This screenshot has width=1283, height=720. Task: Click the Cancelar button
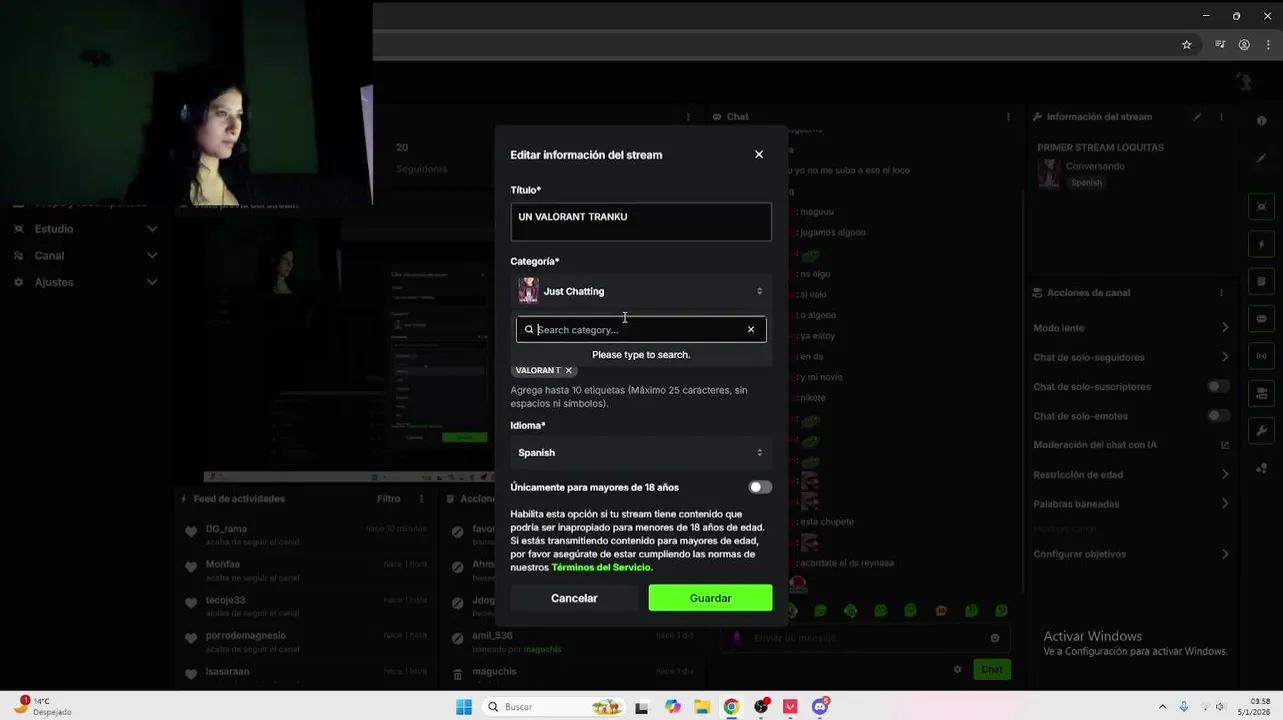(574, 598)
